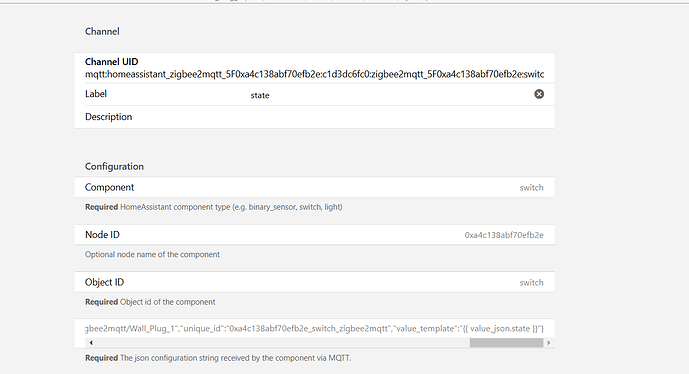The height and width of the screenshot is (374, 689).
Task: Click the Component row label
Action: (109, 187)
